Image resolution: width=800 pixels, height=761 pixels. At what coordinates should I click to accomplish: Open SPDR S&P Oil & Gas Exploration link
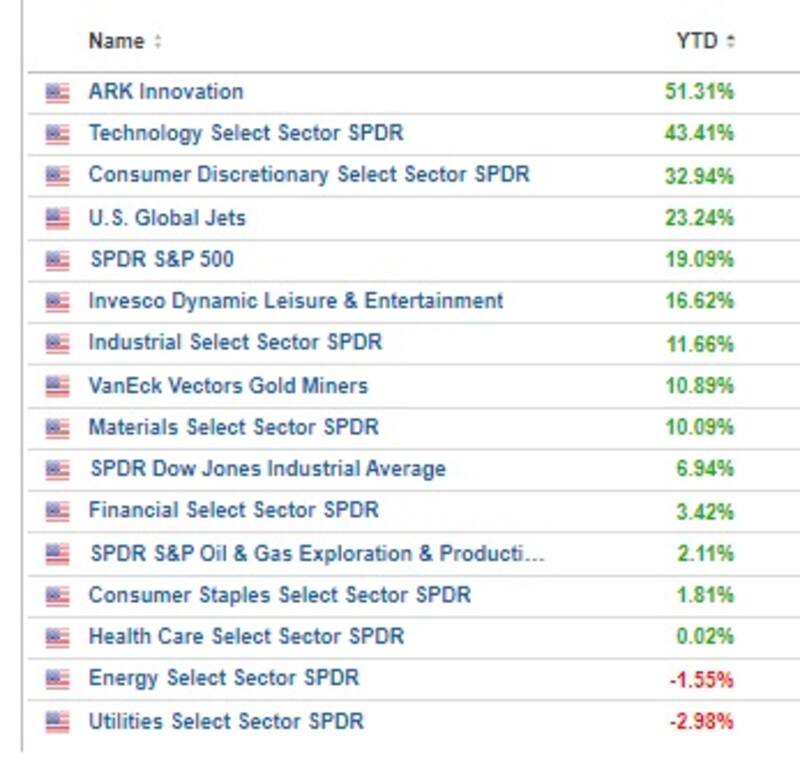pyautogui.click(x=317, y=553)
